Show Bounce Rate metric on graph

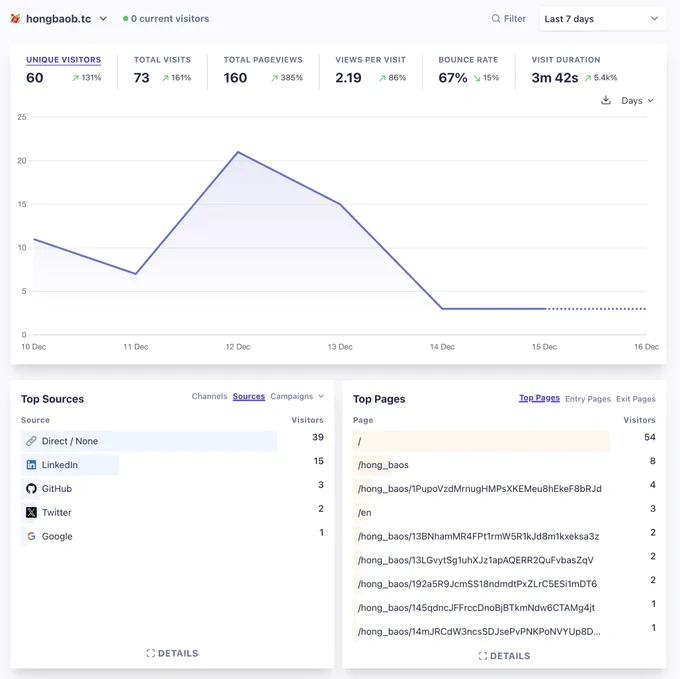coord(468,60)
